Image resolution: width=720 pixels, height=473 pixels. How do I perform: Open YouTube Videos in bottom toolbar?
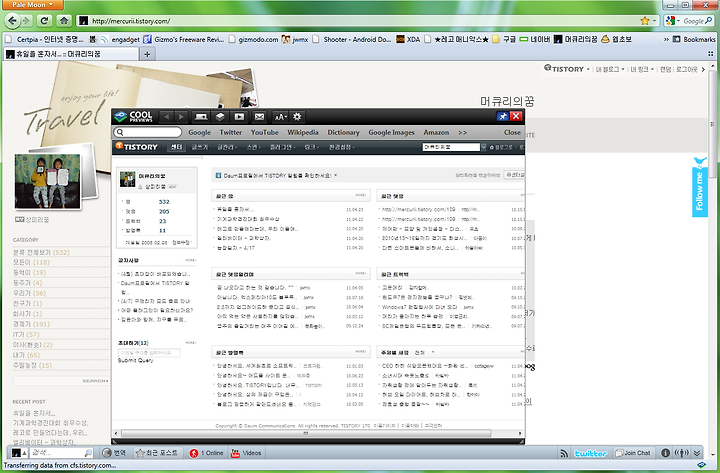click(x=246, y=453)
